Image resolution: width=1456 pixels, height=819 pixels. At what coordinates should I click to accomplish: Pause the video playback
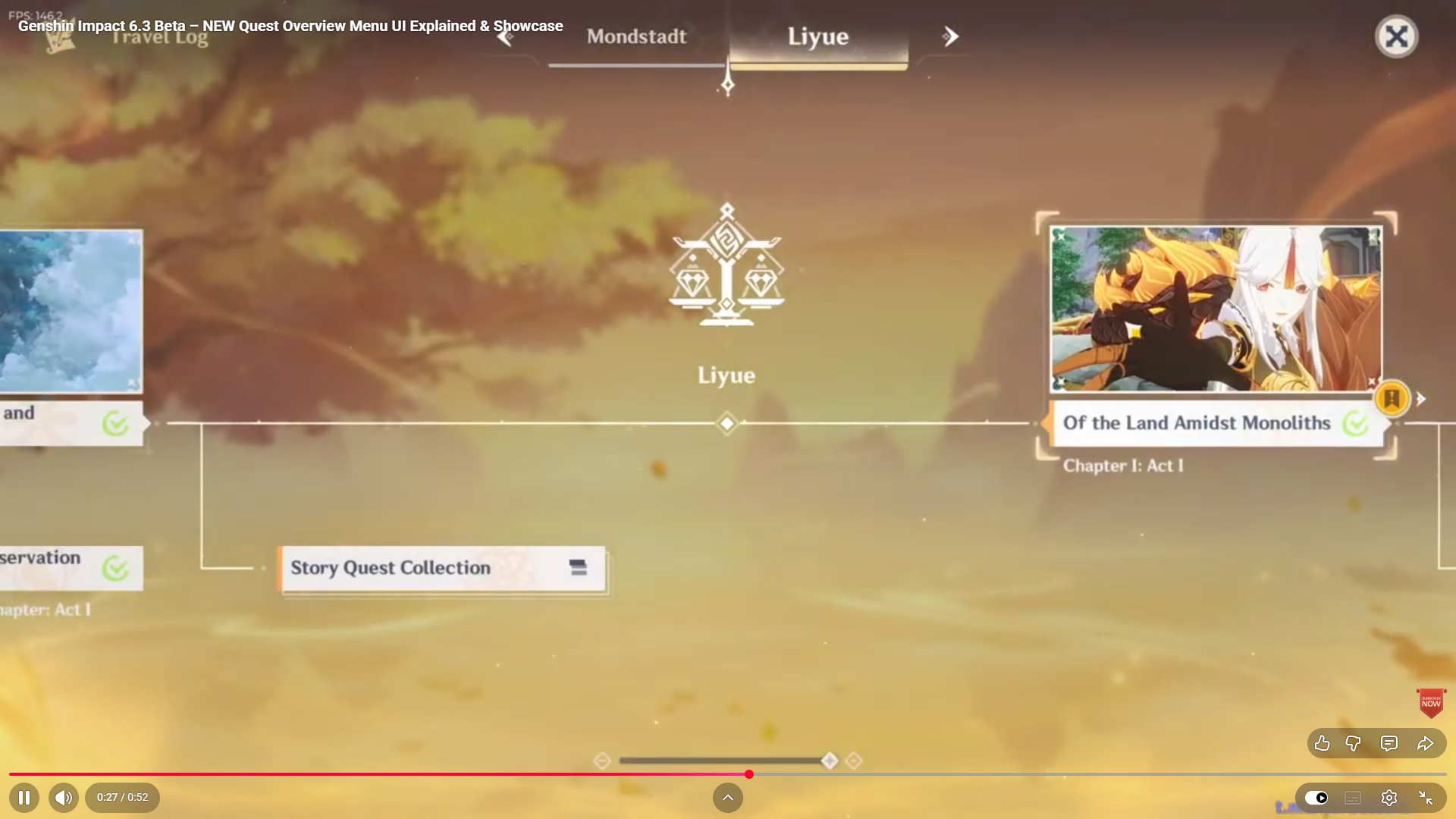click(x=24, y=798)
